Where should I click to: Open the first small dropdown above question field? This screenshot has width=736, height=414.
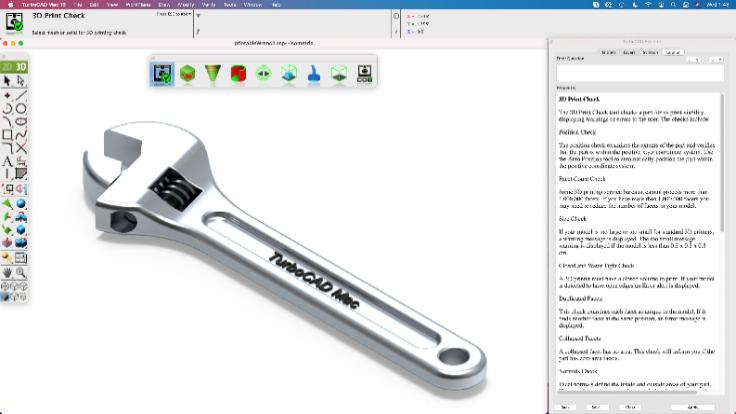694,60
